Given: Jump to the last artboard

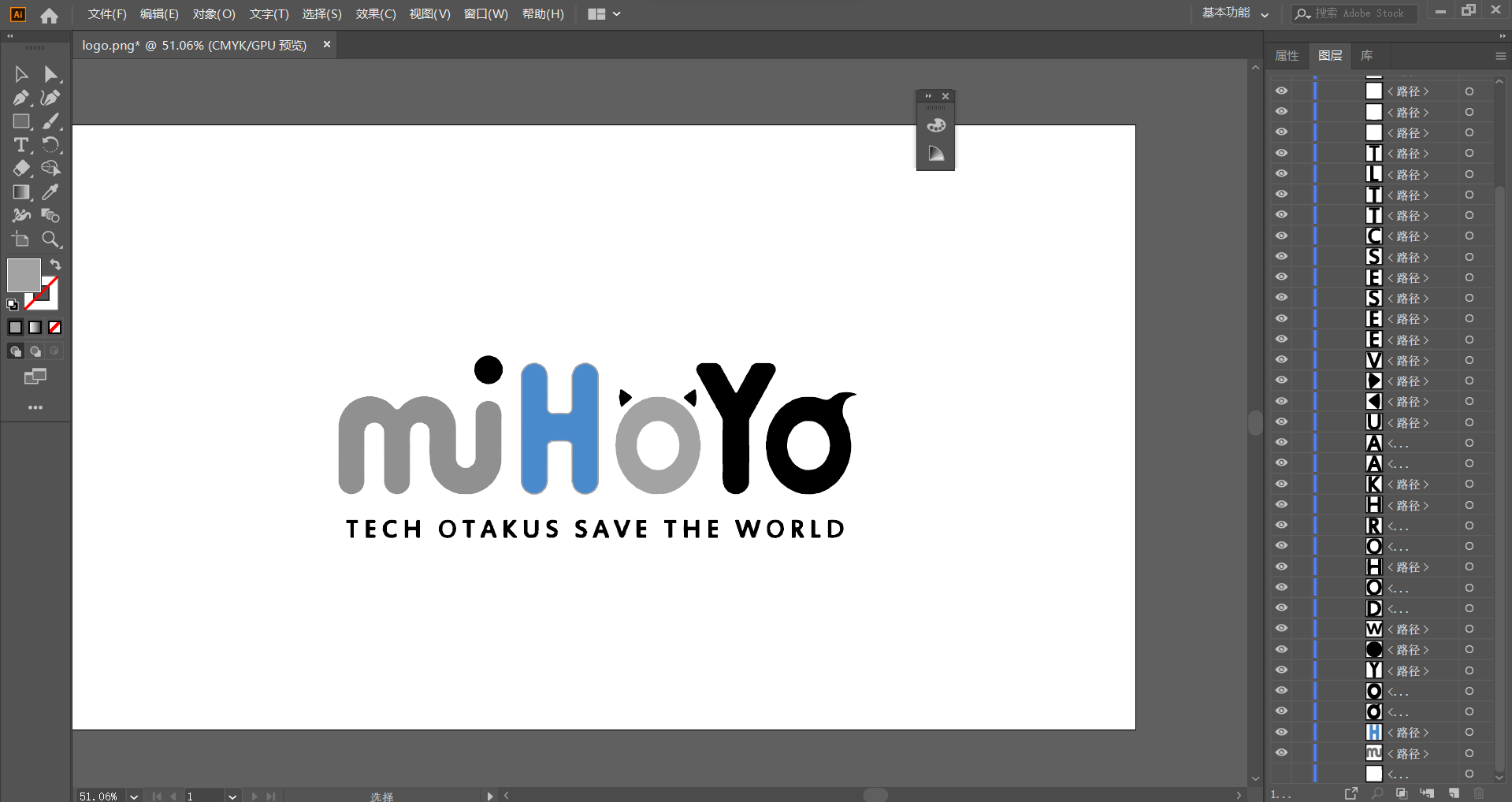Looking at the screenshot, I should click(x=270, y=796).
